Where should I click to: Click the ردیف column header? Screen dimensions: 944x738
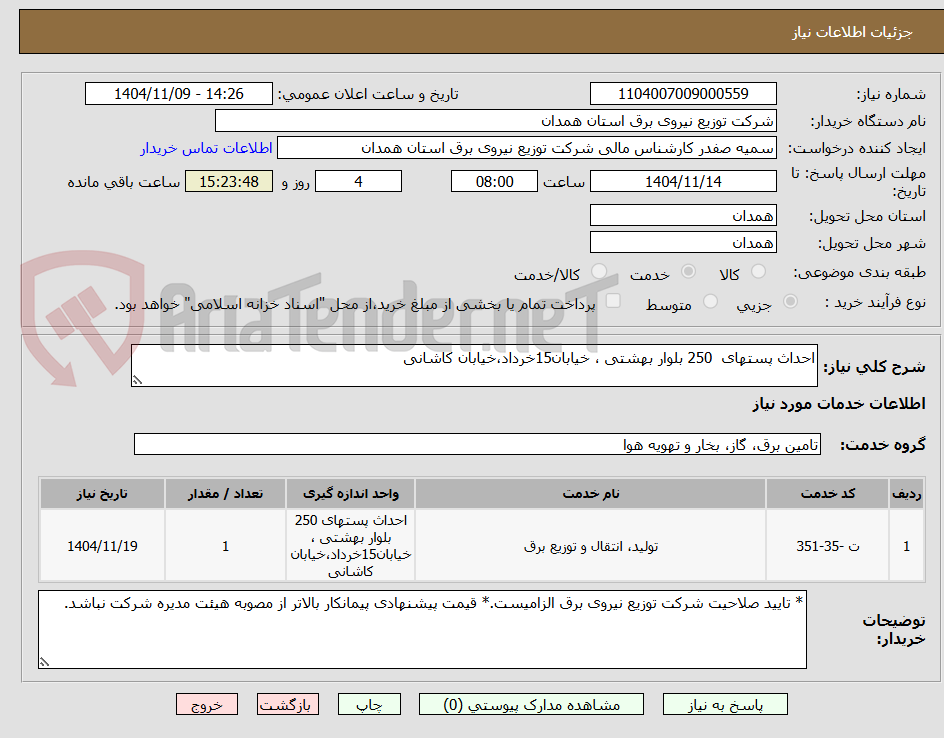coord(907,494)
